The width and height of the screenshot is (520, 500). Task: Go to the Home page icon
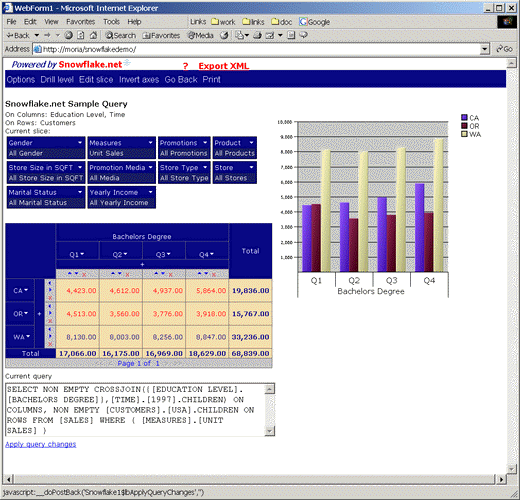click(x=93, y=35)
